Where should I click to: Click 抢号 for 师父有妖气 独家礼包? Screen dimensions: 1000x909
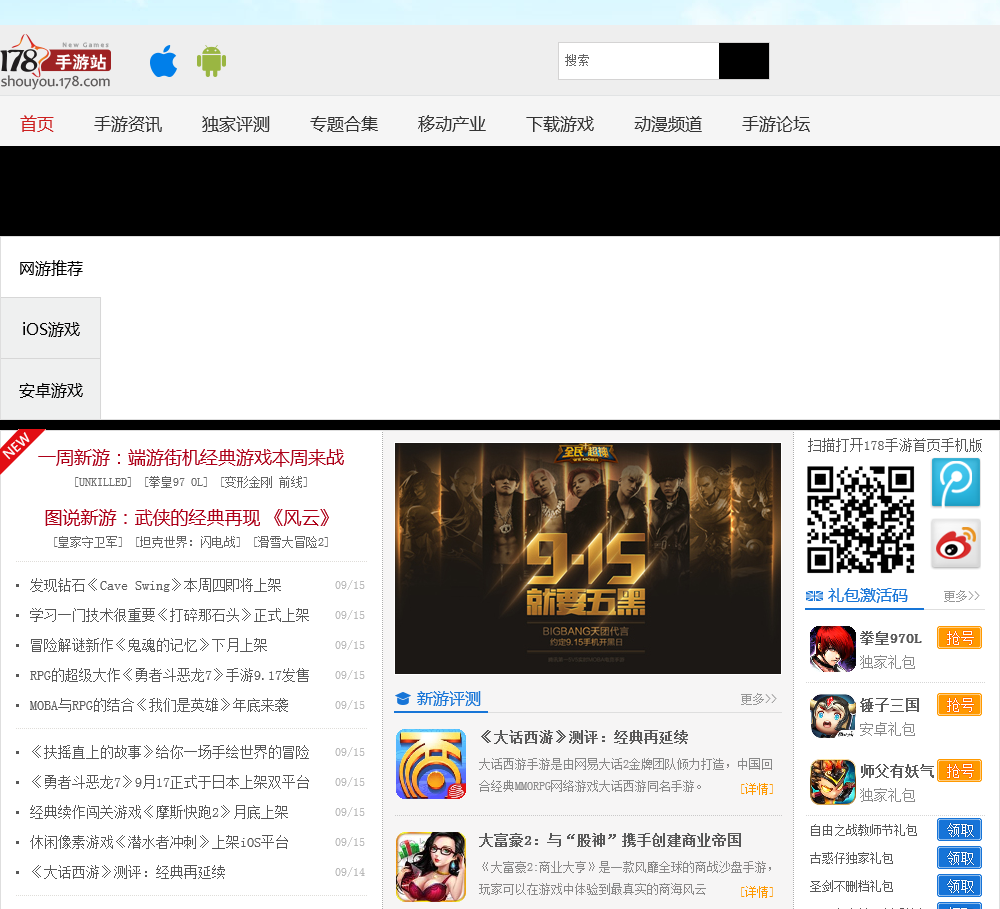point(959,771)
